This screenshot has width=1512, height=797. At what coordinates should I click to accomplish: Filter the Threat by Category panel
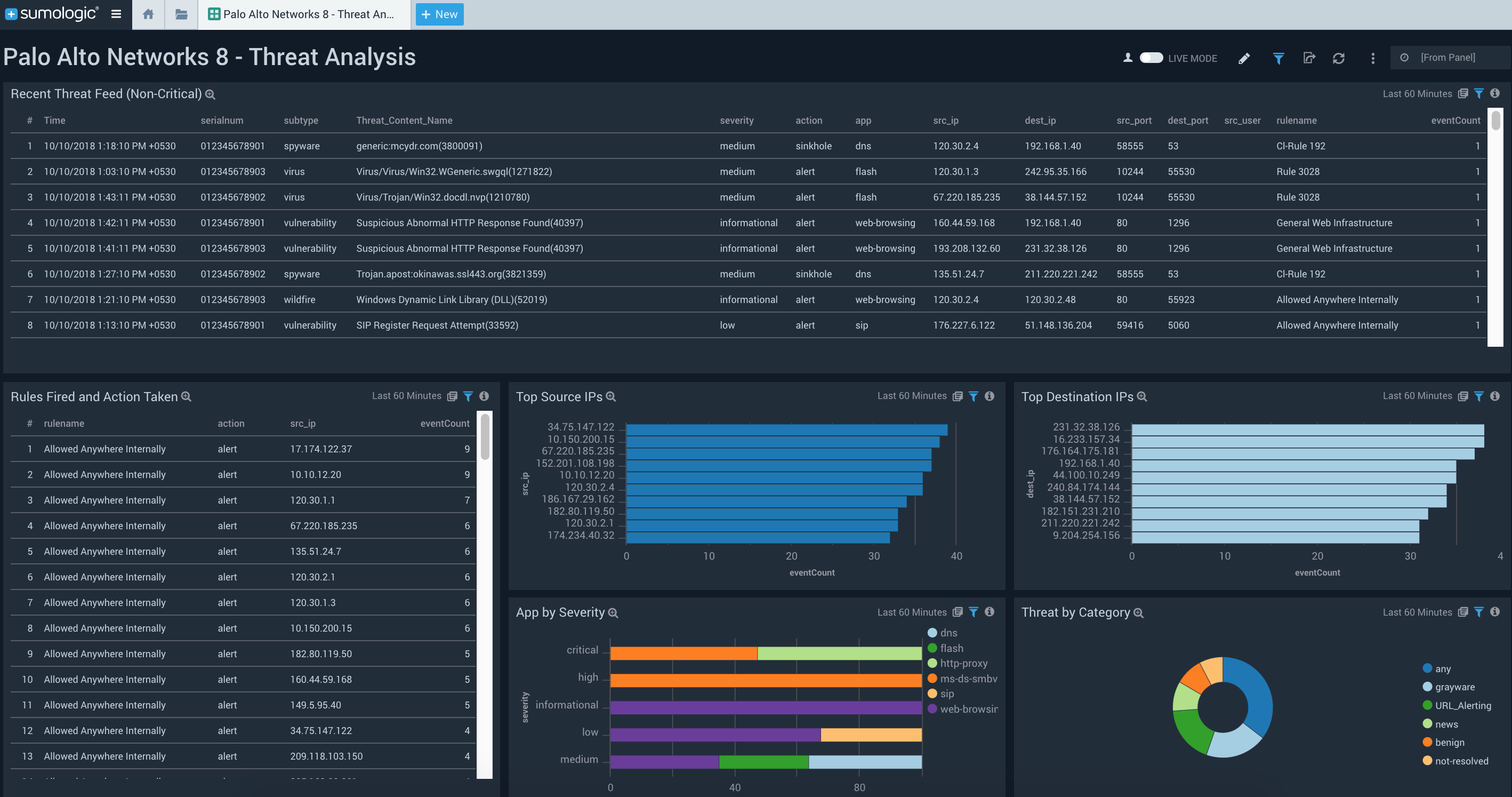coord(1478,612)
